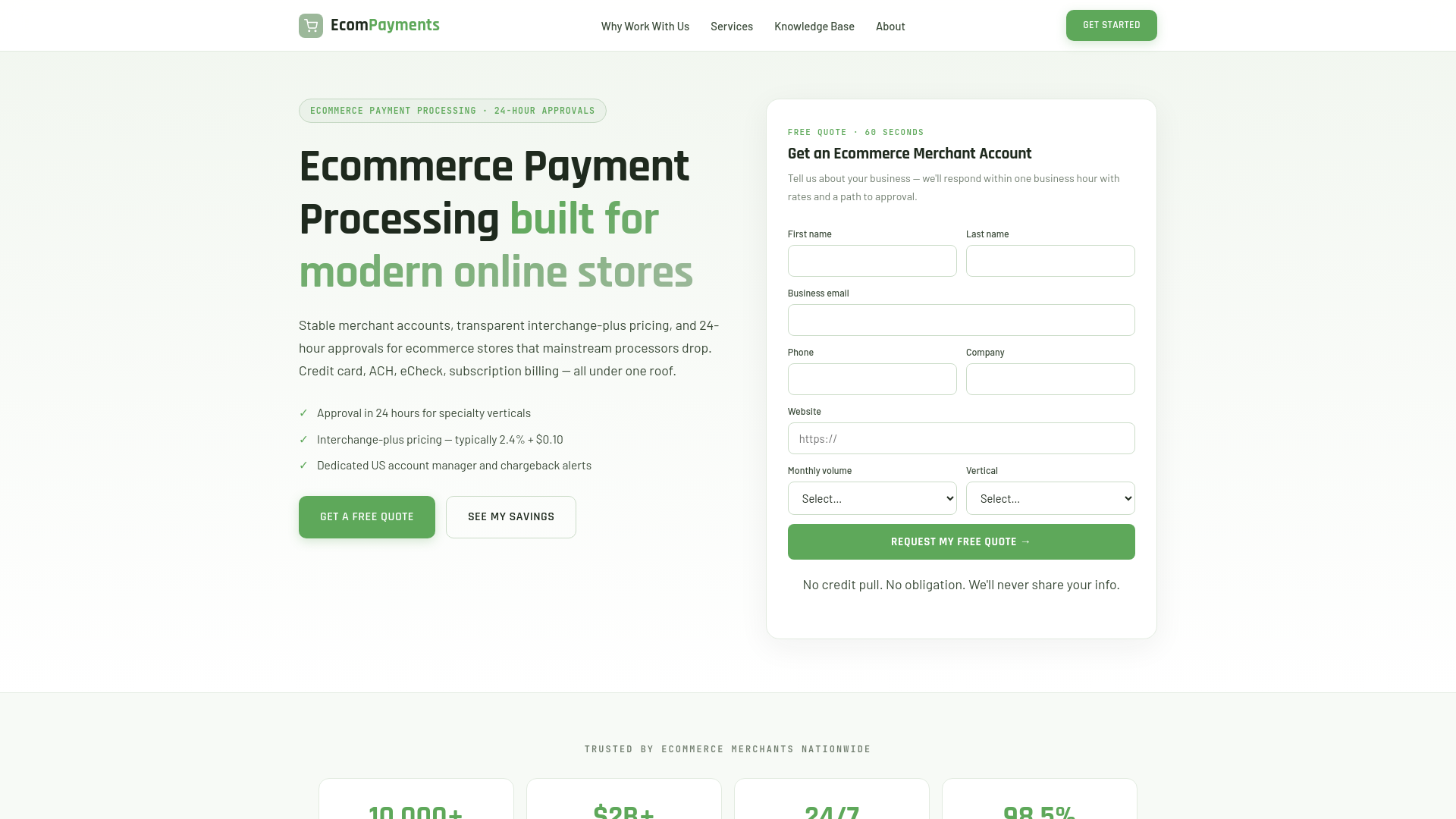The image size is (1456, 819).
Task: Click checkmark beside Dedicated US account manager
Action: (303, 466)
